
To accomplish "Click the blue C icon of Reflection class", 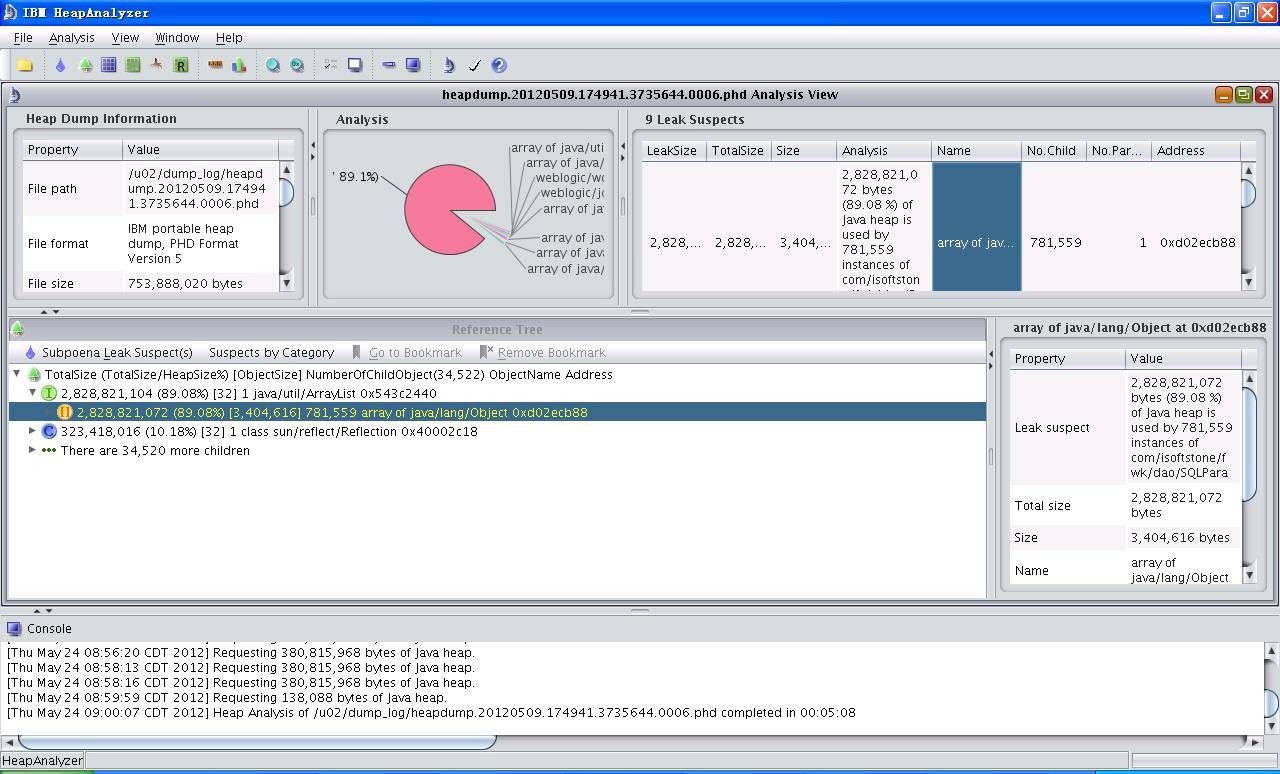I will click(49, 431).
